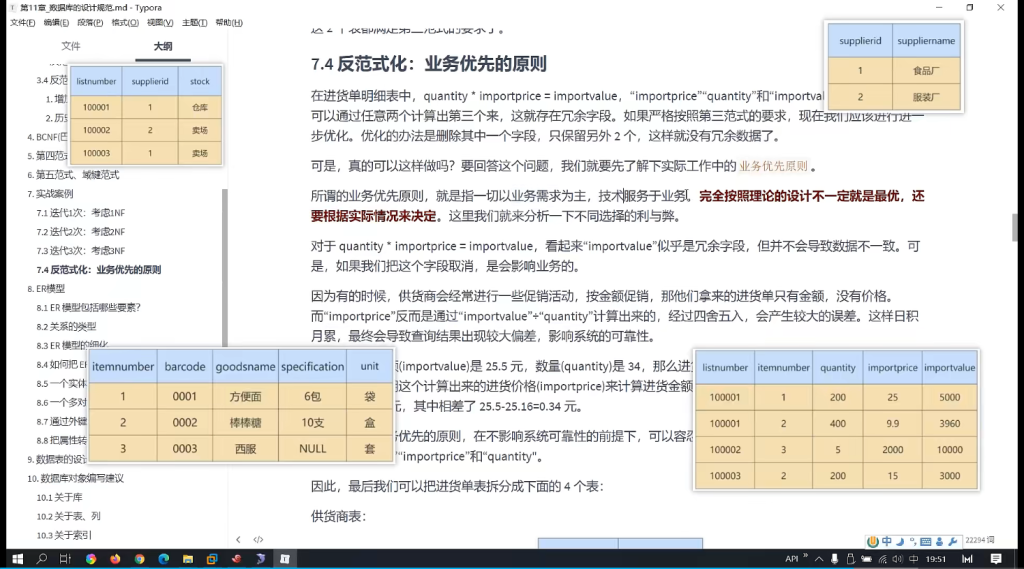
Task: Jump to outline item 7. 实战案例
Action: pyautogui.click(x=50, y=194)
